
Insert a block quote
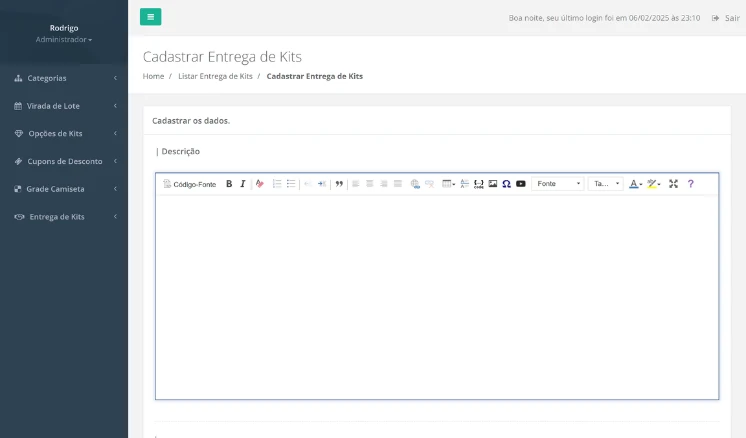pyautogui.click(x=339, y=184)
